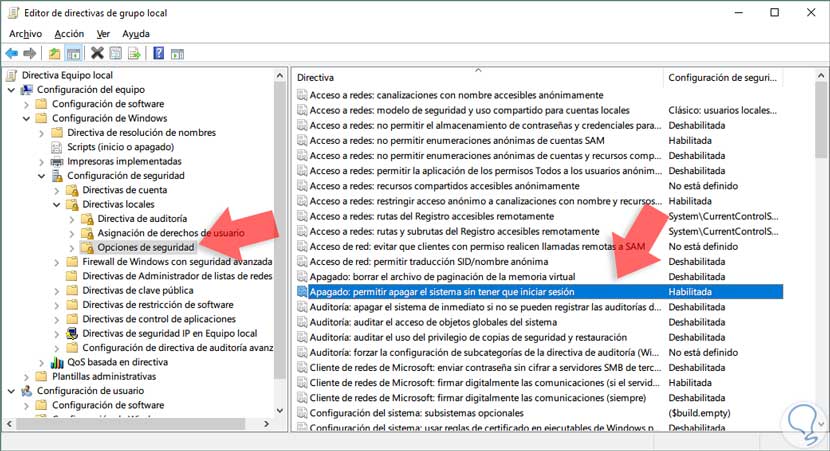830x451 pixels.
Task: Click the Configuración del equipo computer icon
Action: (x=26, y=89)
